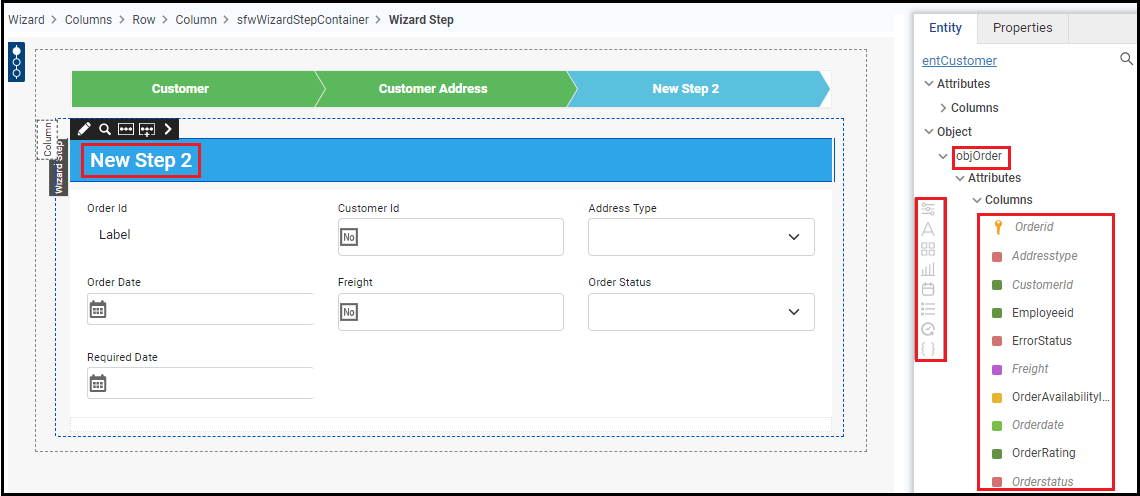Screen dimensions: 1140x496
Task: Select the chart icon in side strip
Action: [x=928, y=269]
